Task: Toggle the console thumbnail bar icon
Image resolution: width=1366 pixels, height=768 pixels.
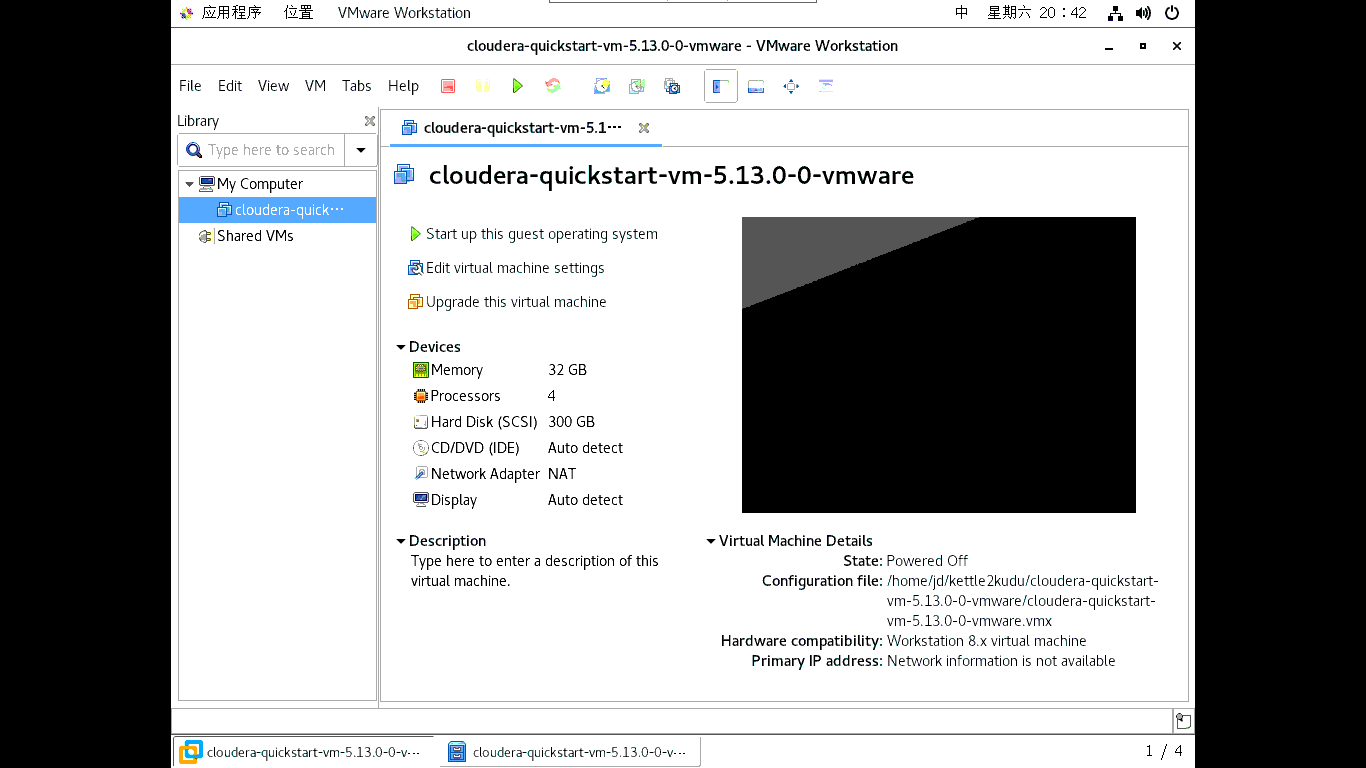Action: pyautogui.click(x=755, y=86)
